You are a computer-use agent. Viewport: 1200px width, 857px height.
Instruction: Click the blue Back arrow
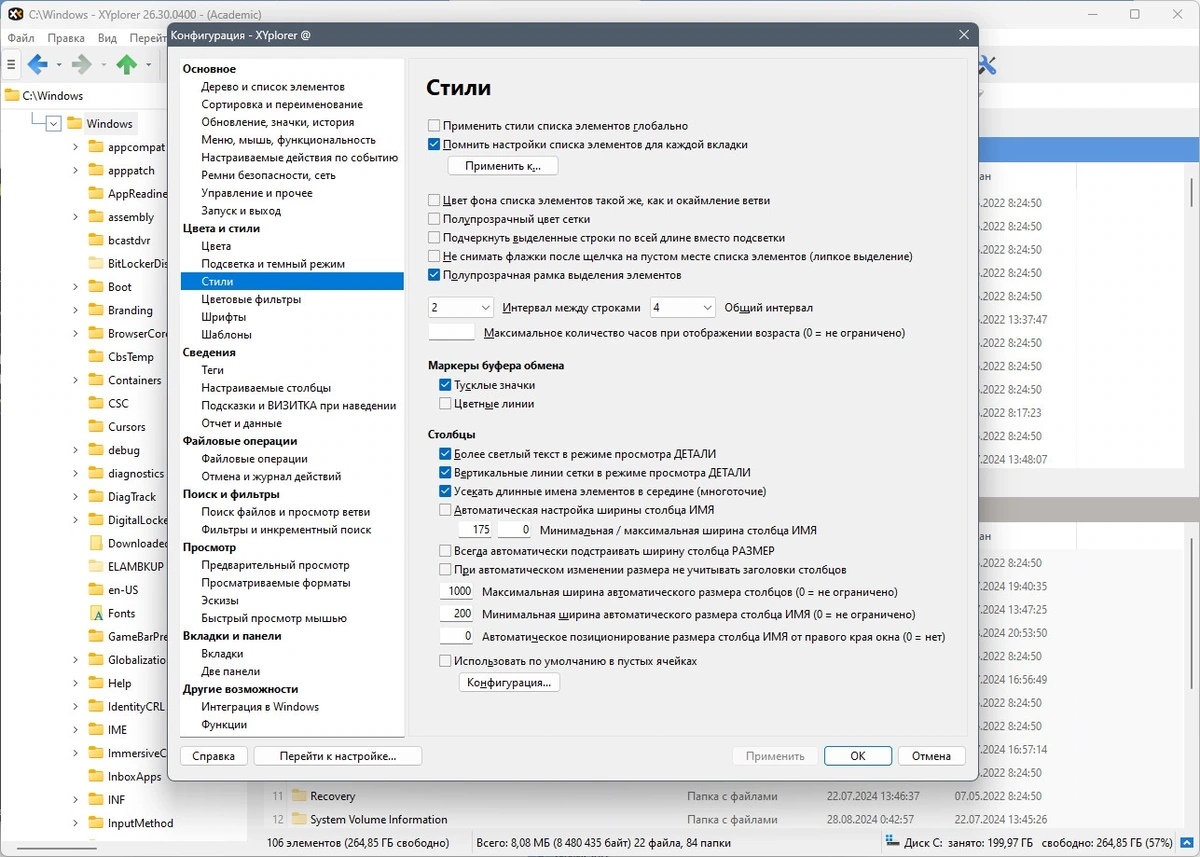coord(38,65)
